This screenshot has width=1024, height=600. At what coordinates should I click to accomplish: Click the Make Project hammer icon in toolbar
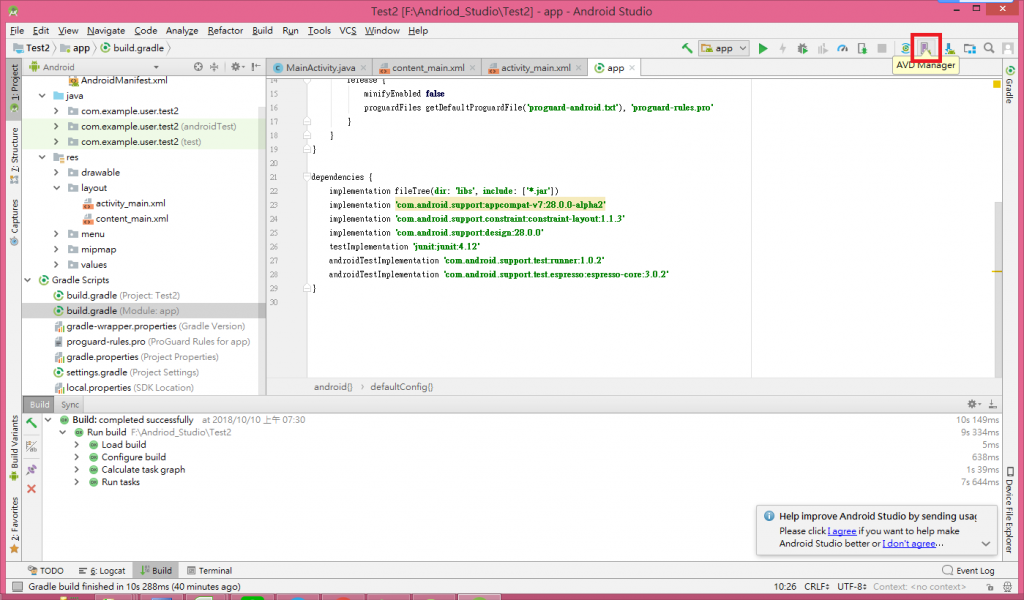[687, 48]
